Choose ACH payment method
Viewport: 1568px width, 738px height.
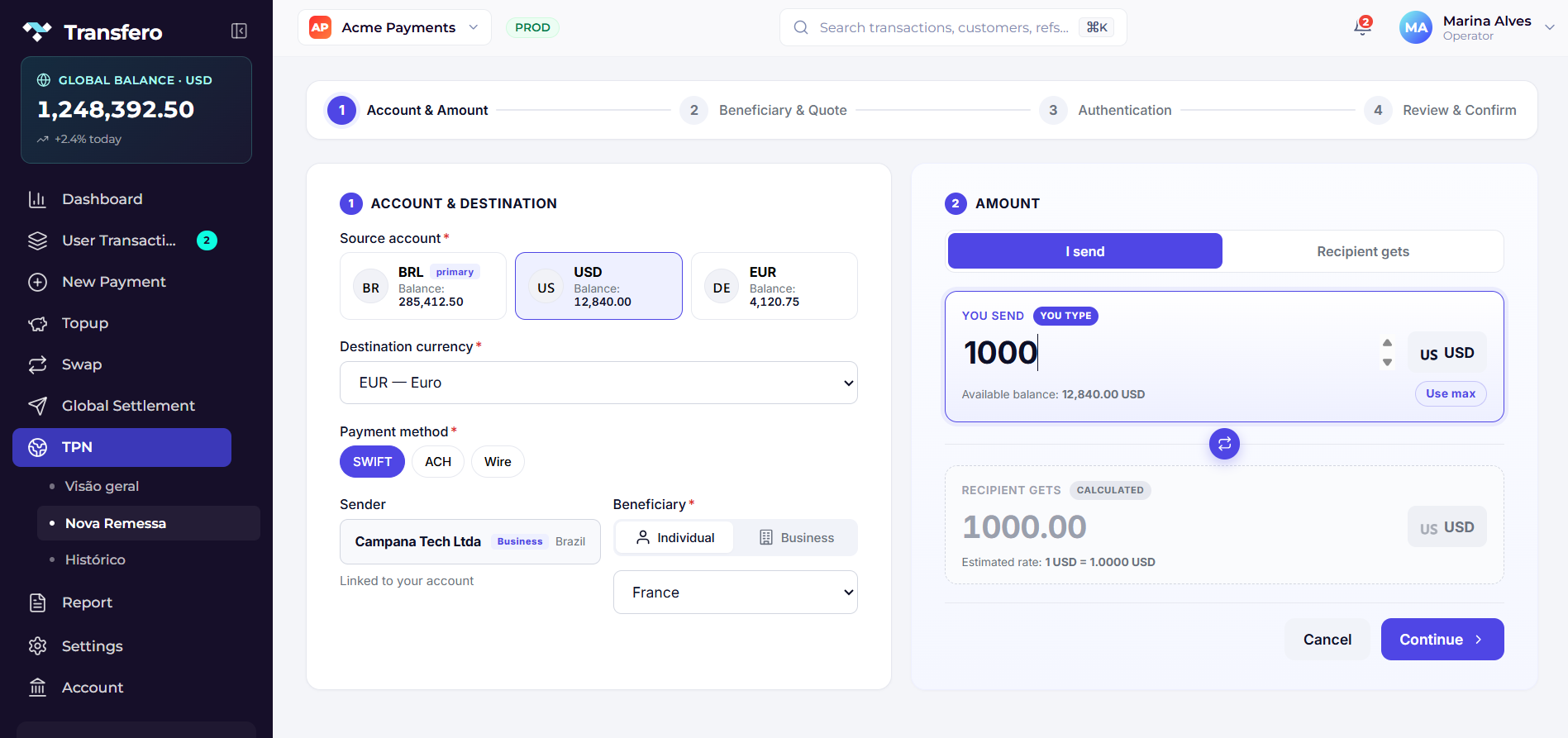[x=438, y=462]
